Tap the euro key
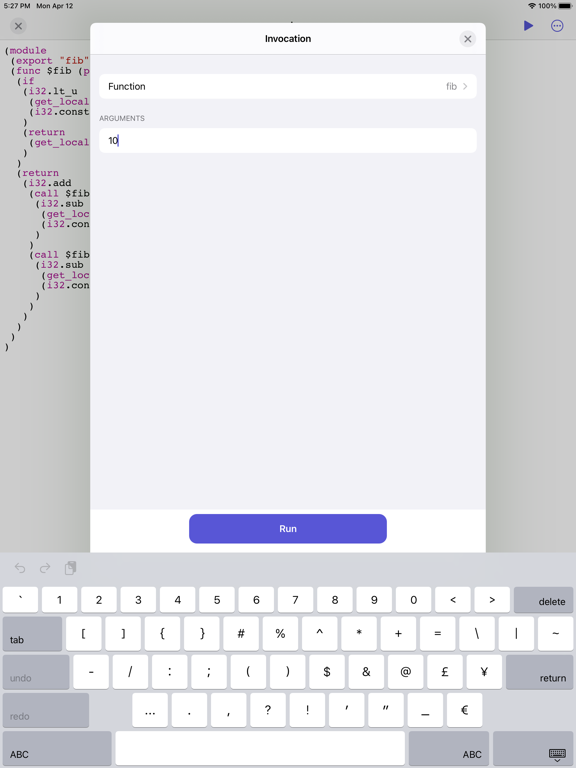 (464, 710)
